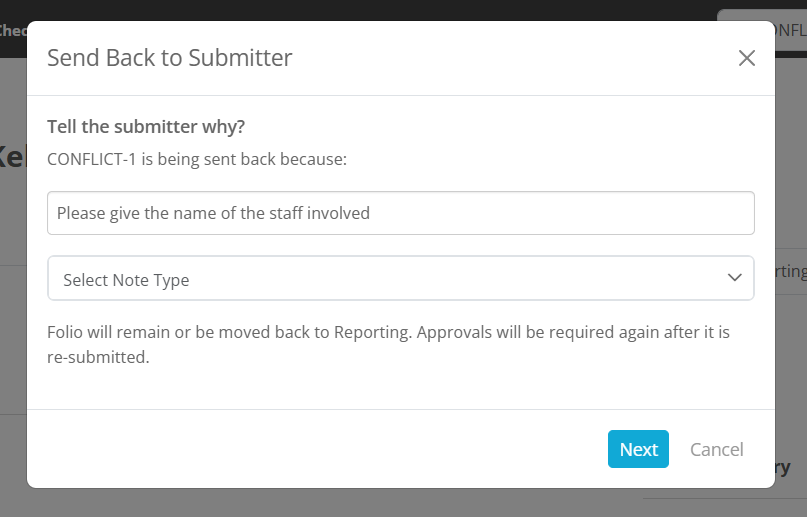807x517 pixels.
Task: Click the blue Next button
Action: point(638,449)
